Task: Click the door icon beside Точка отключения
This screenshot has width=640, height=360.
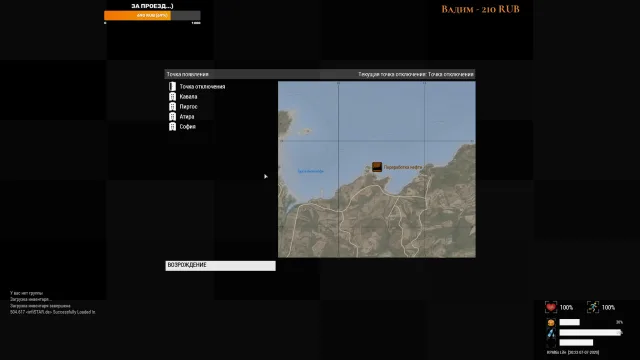Action: (172, 87)
